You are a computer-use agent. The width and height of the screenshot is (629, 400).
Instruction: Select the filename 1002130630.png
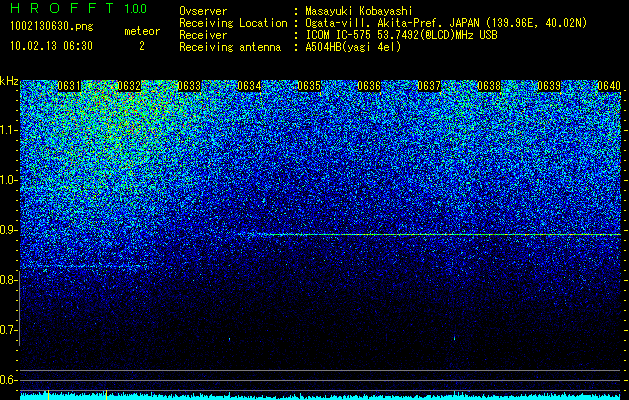pyautogui.click(x=52, y=27)
